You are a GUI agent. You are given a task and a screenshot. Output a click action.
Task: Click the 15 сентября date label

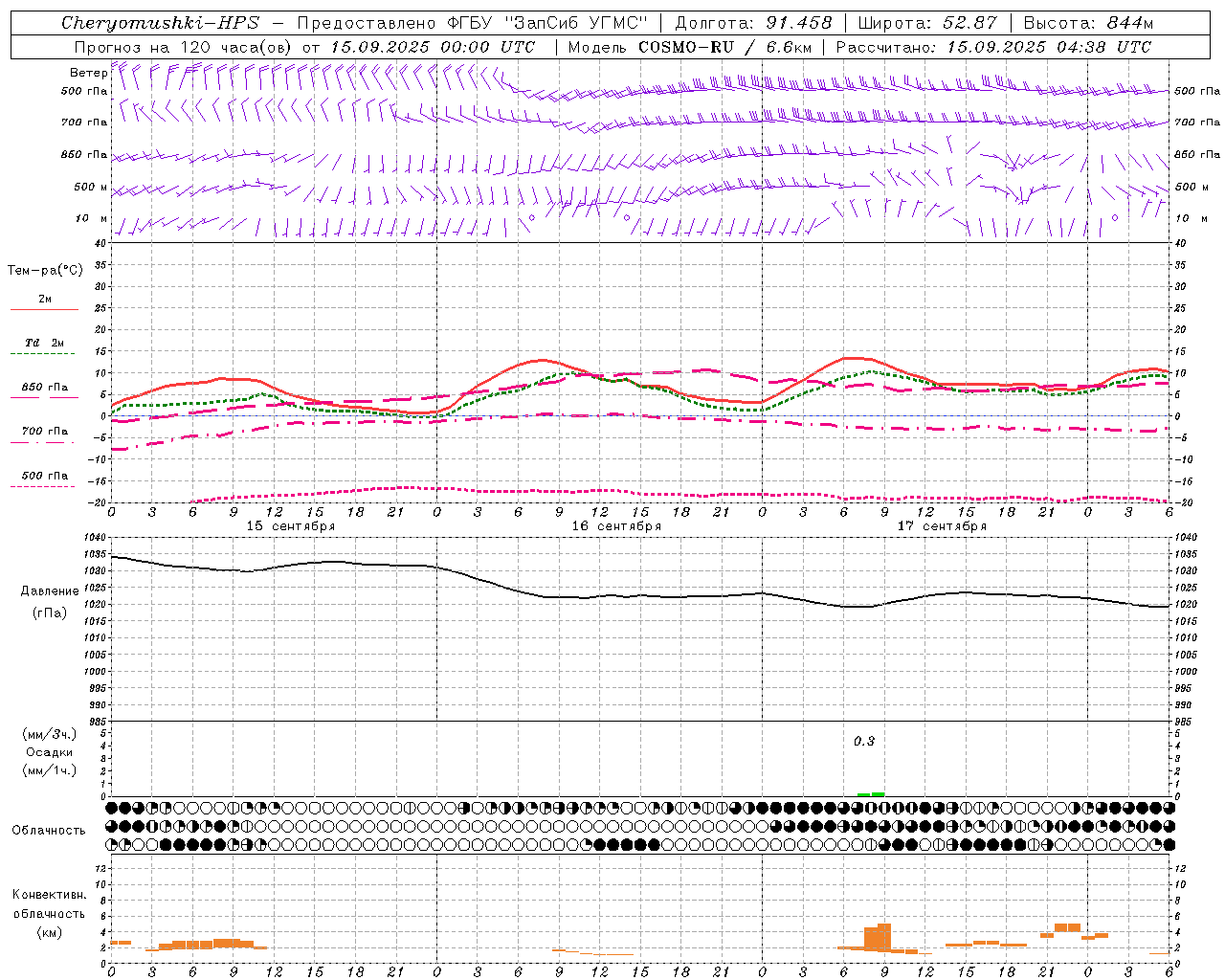click(291, 526)
